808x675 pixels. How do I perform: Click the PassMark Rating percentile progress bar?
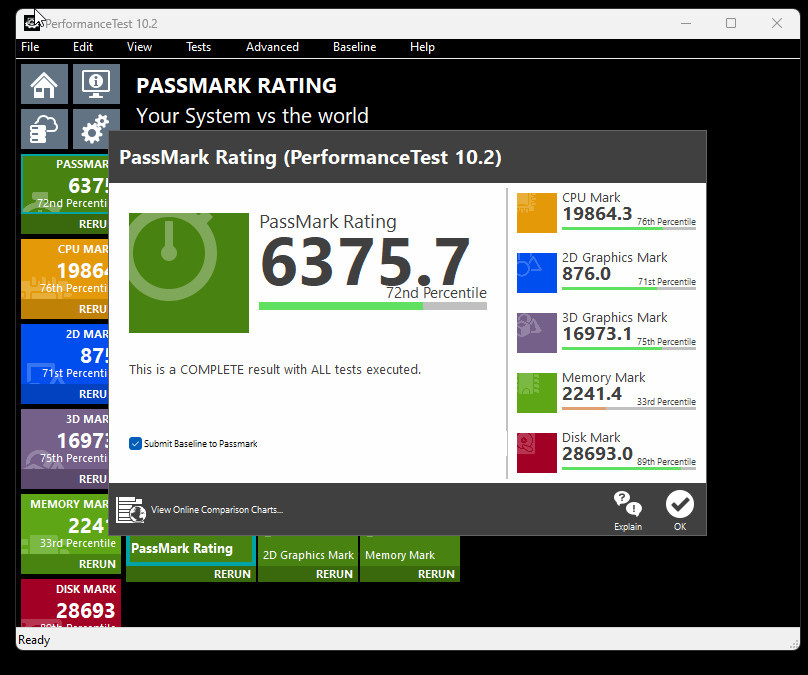tap(372, 306)
